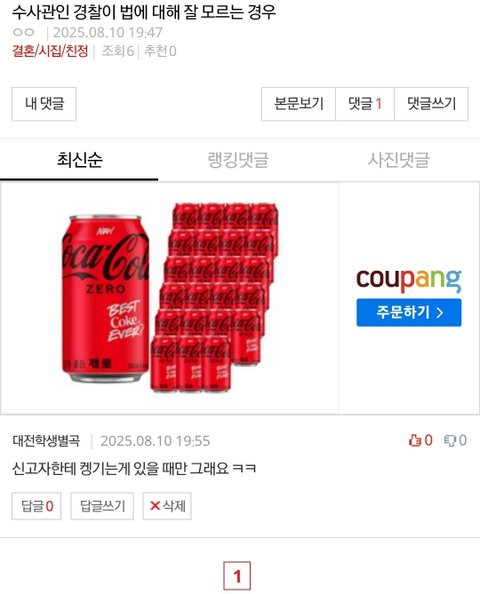Switch to the 랭킹댓글 tab
The width and height of the screenshot is (480, 594).
238,159
